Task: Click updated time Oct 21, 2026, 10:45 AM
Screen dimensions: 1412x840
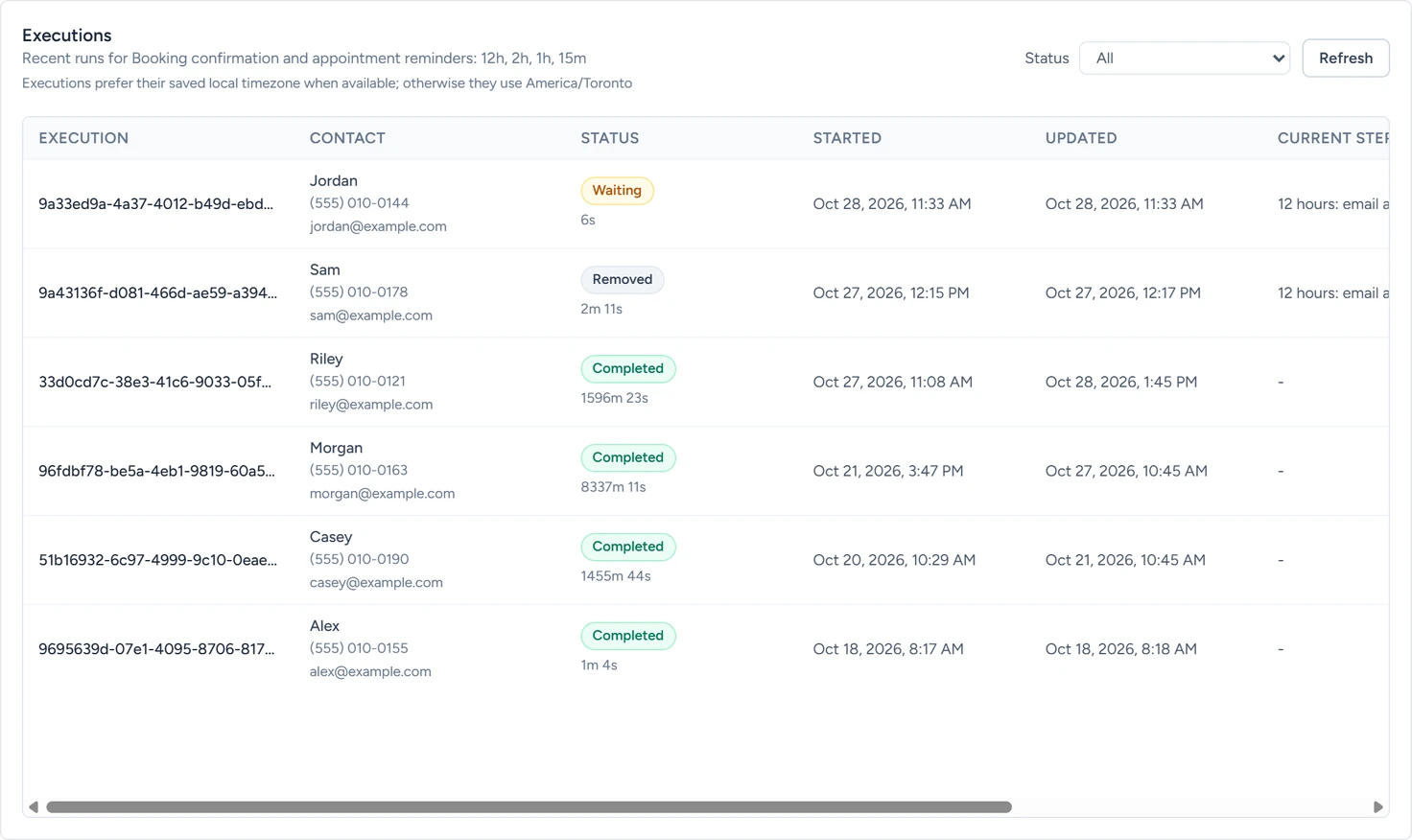Action: click(x=1125, y=561)
